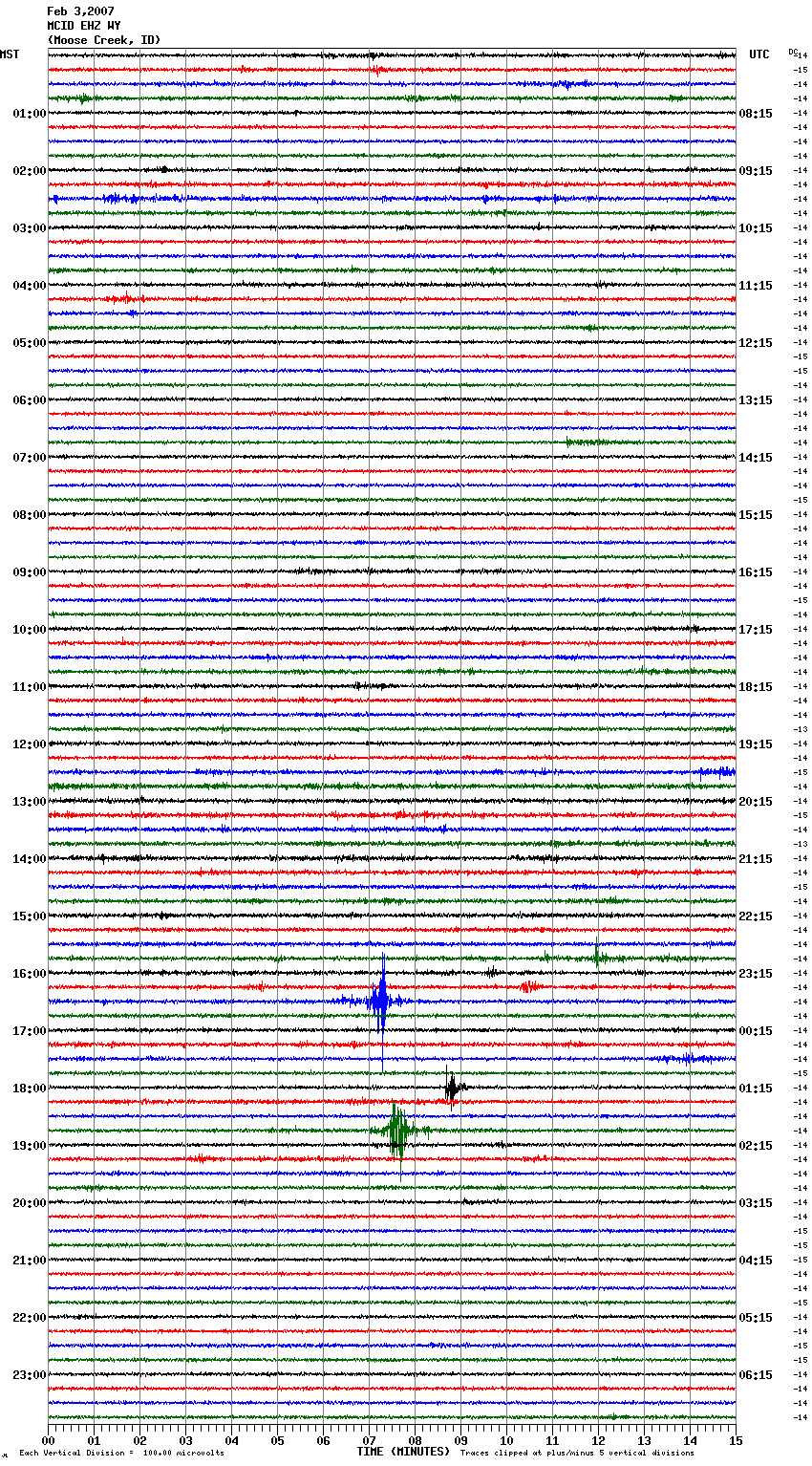Click the 'DC' offset column header
Viewport: 812px width, 1466px height.
tap(793, 52)
